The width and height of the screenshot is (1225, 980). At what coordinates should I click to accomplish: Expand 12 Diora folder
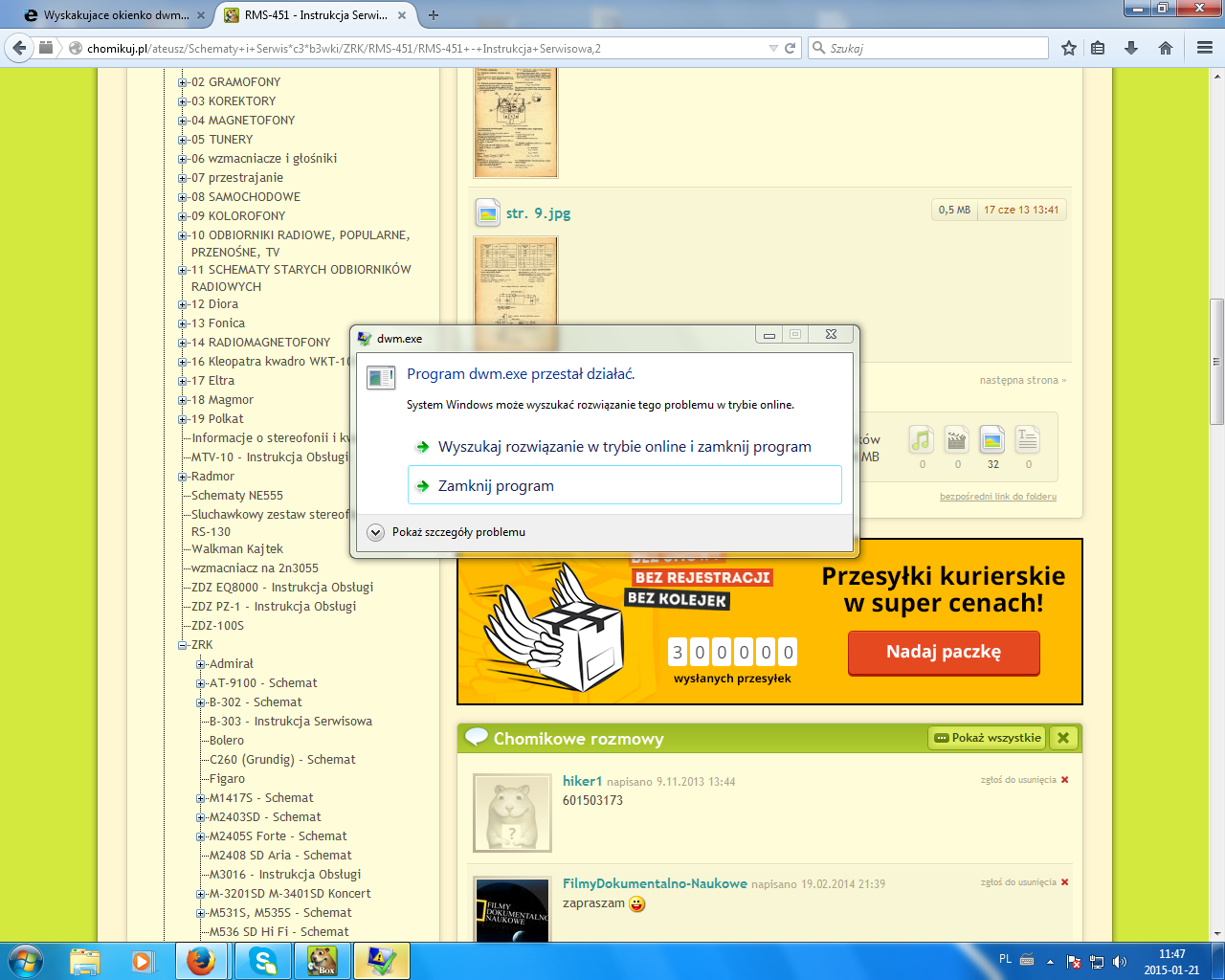183,304
